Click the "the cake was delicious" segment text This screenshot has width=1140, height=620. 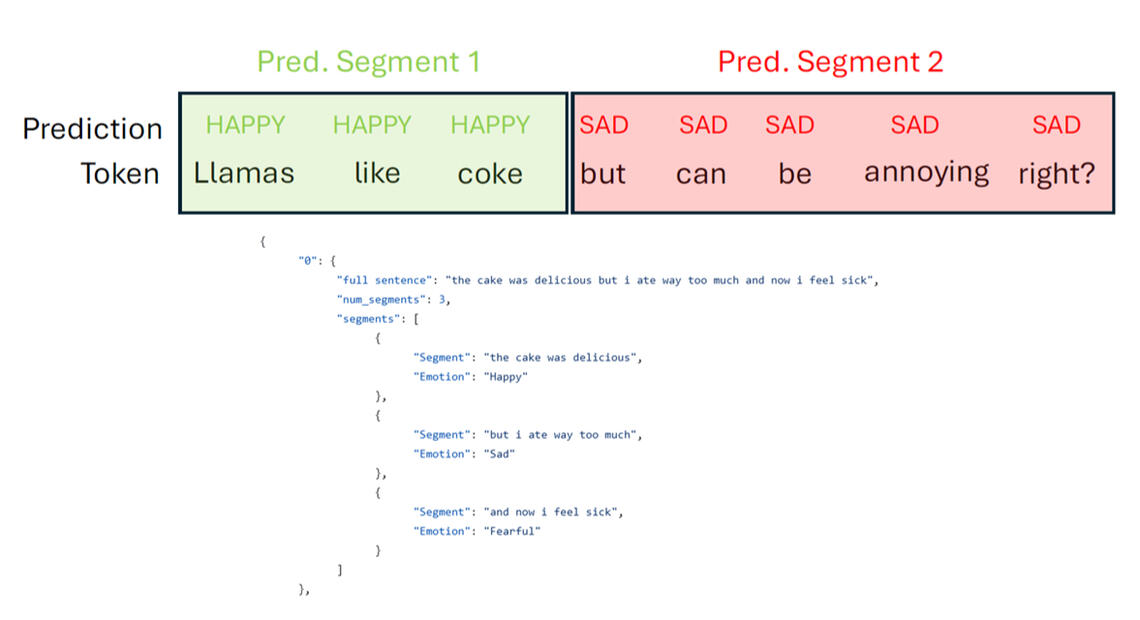(x=561, y=358)
